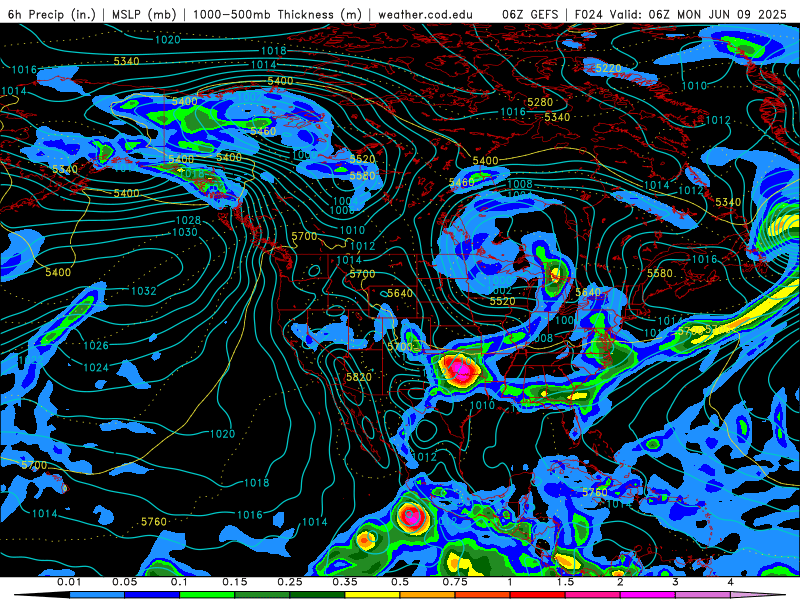The width and height of the screenshot is (800, 600).
Task: Click the 1030 isobar label
Action: [185, 232]
